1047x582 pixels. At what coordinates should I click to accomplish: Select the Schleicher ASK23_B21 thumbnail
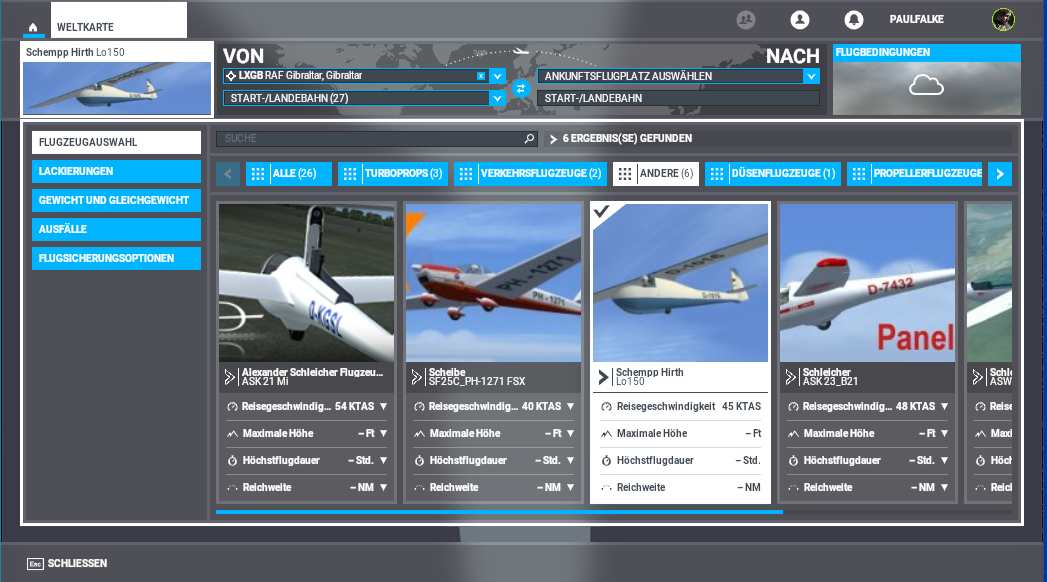tap(867, 283)
